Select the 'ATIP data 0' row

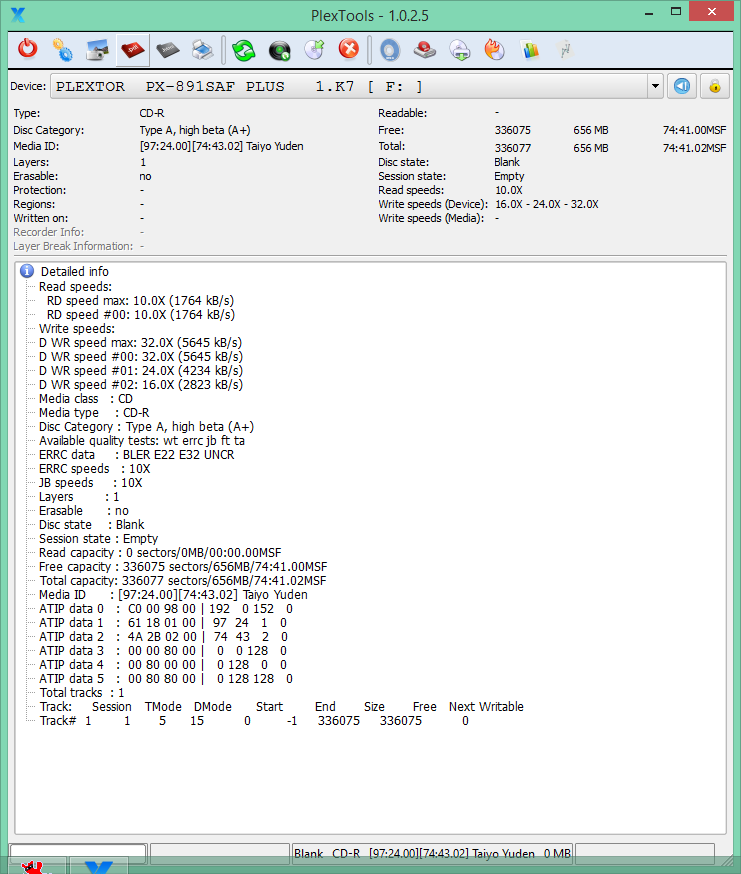coord(166,608)
